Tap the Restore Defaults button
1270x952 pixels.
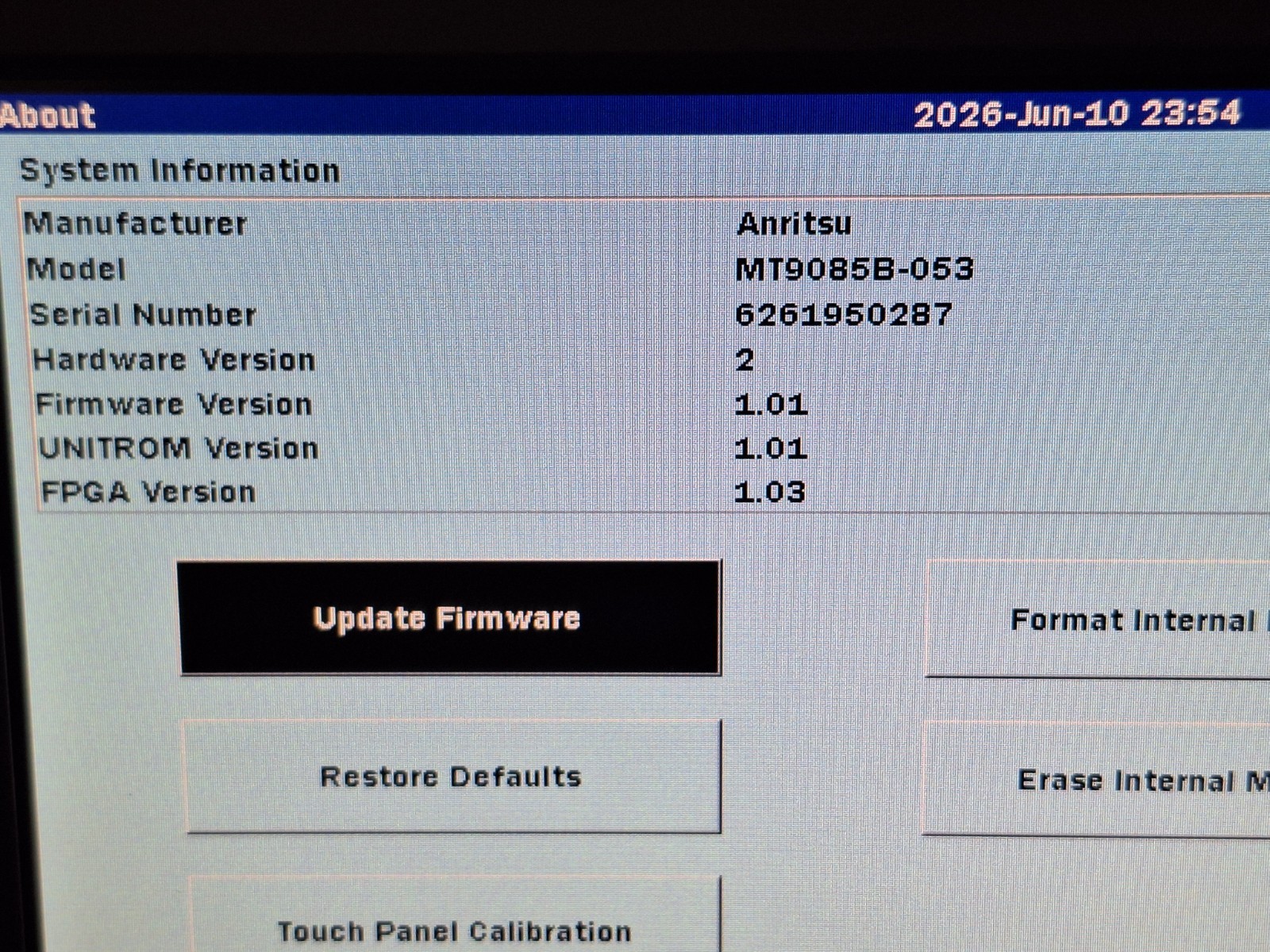point(452,776)
